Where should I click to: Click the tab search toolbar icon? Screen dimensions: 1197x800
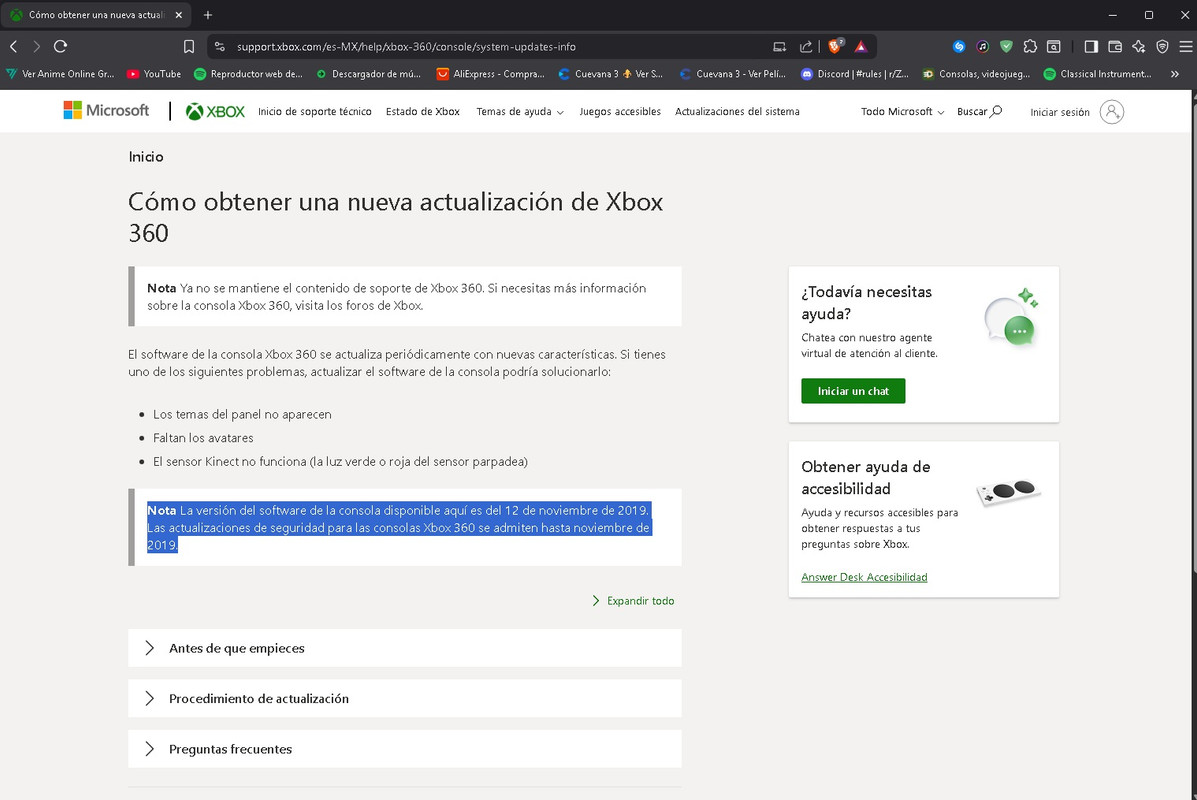(x=1053, y=47)
